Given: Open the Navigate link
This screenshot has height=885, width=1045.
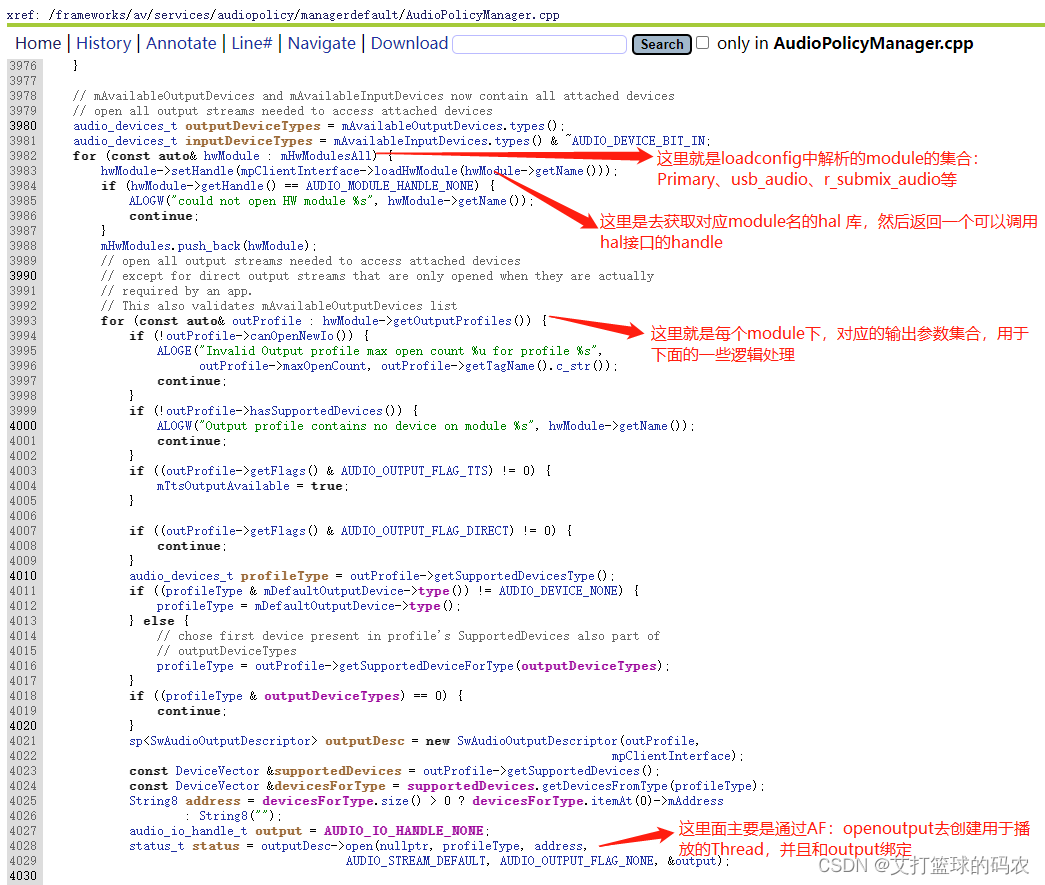Looking at the screenshot, I should 321,43.
